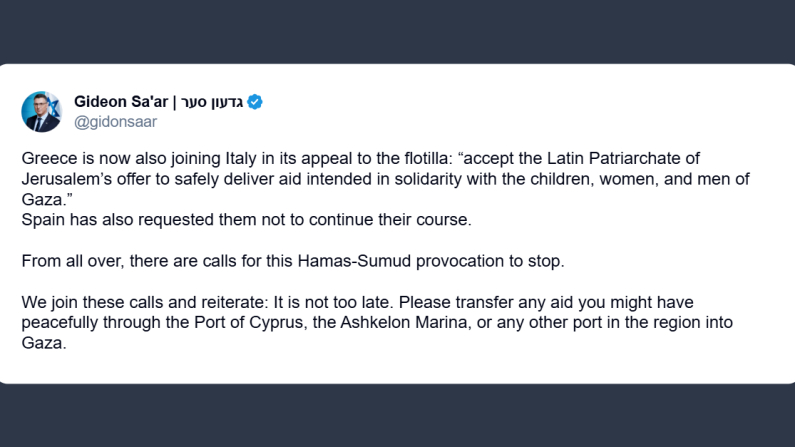
Task: Click the word "Greece" in the tweet
Action: [x=46, y=159]
